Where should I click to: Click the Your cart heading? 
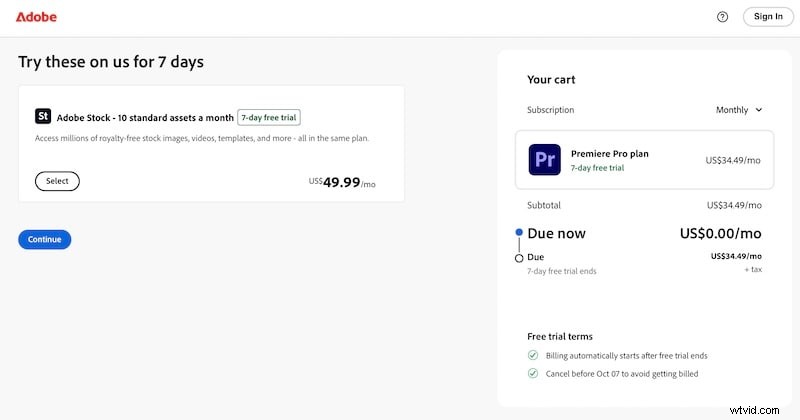point(551,80)
